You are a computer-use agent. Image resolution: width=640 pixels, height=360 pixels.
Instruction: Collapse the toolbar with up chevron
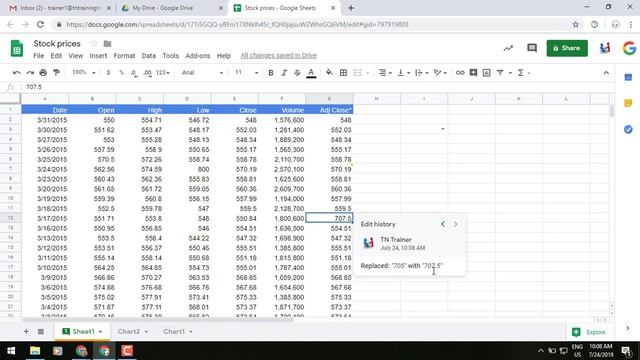click(x=606, y=73)
